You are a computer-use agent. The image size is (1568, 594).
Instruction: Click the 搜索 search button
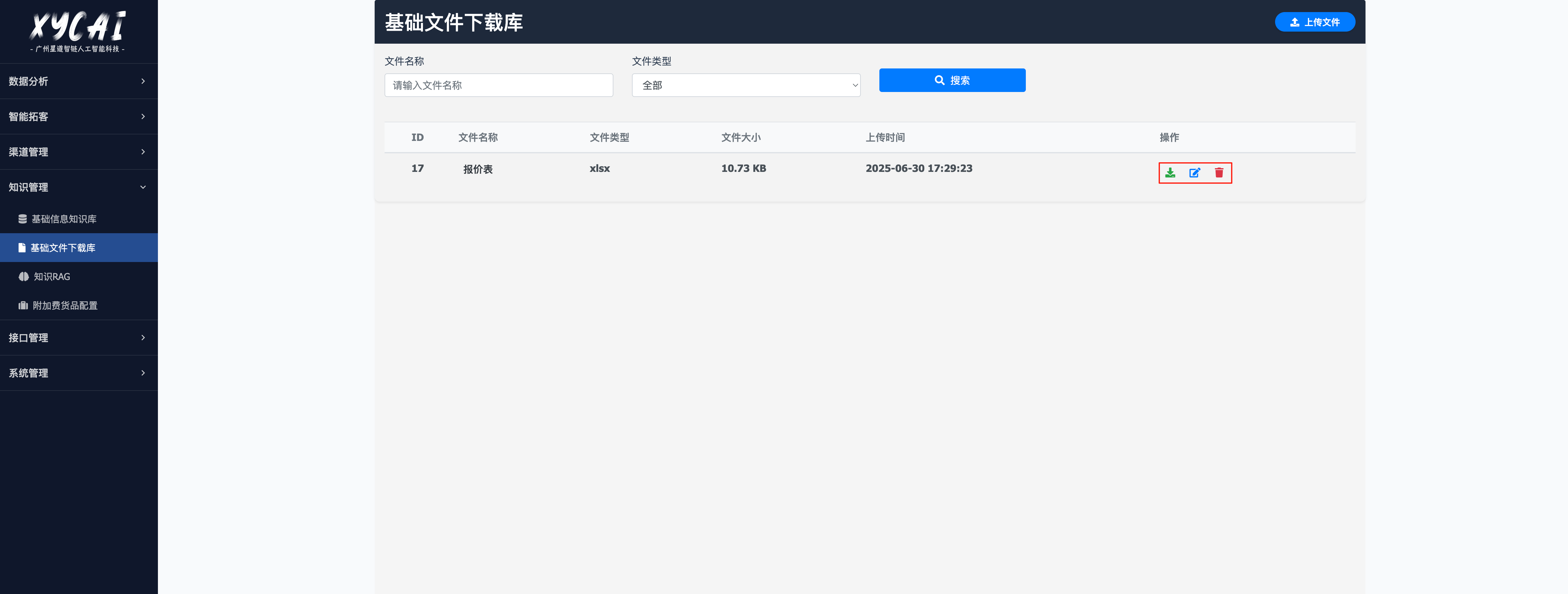(x=952, y=80)
